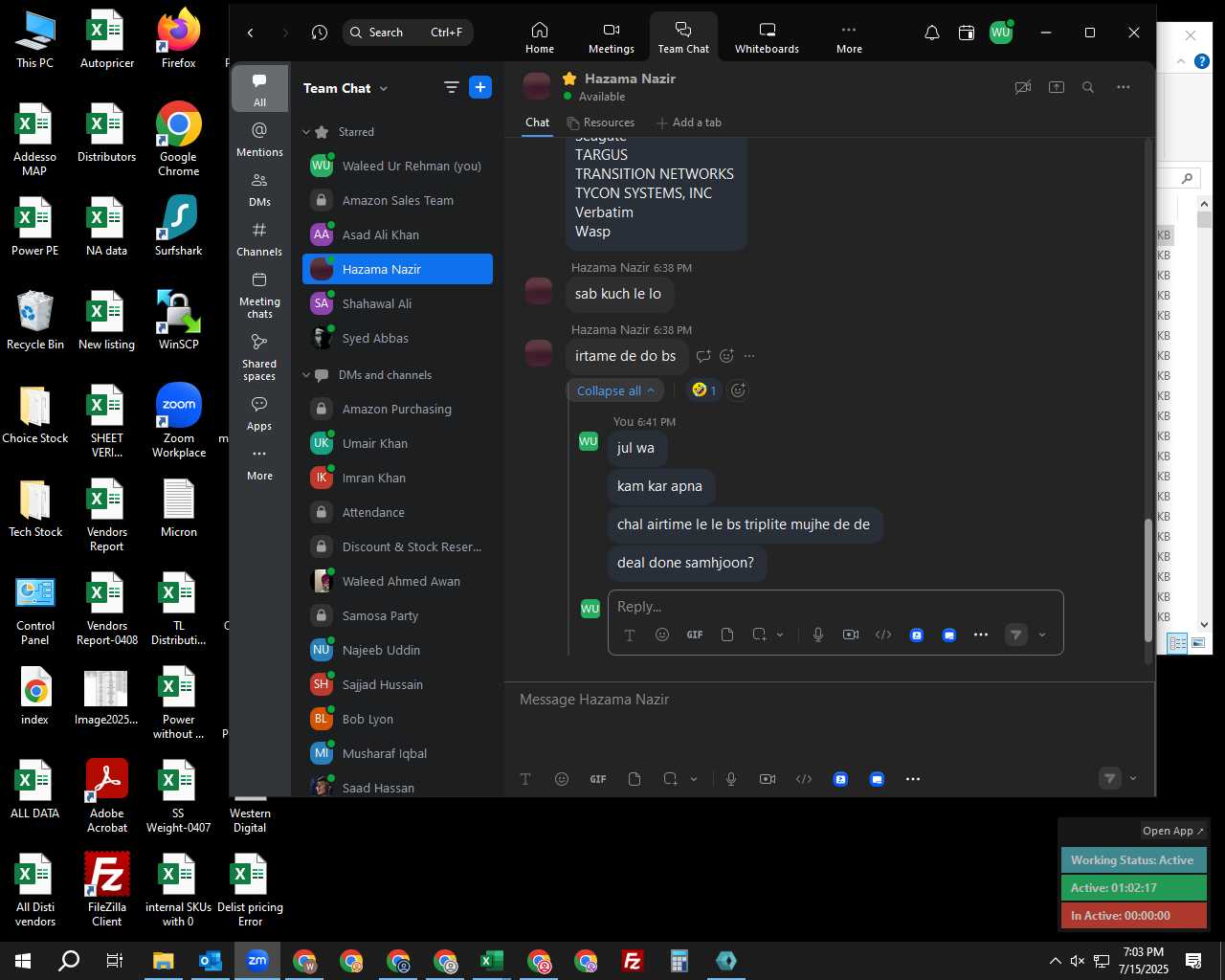Click the Message Hazama Nazir input field
The image size is (1225, 980).
tap(828, 700)
